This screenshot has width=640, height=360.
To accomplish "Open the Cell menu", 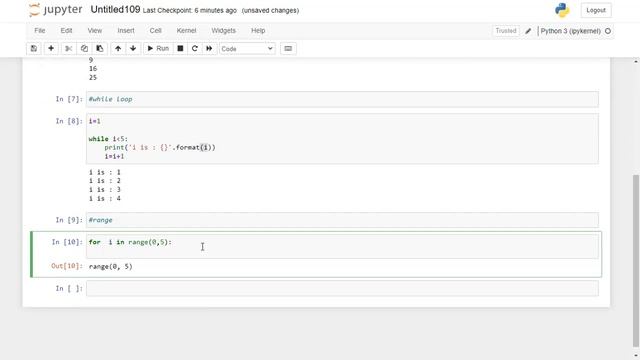I will tap(156, 31).
